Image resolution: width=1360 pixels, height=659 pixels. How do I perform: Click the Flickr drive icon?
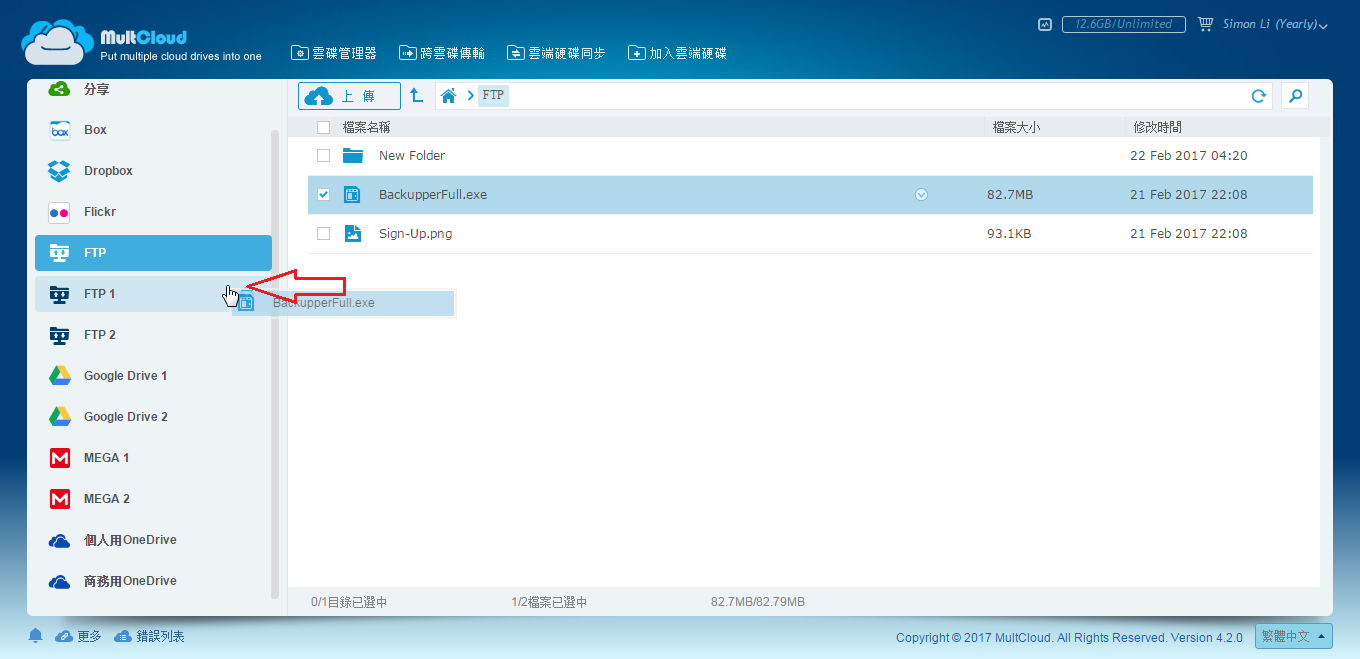[x=60, y=212]
